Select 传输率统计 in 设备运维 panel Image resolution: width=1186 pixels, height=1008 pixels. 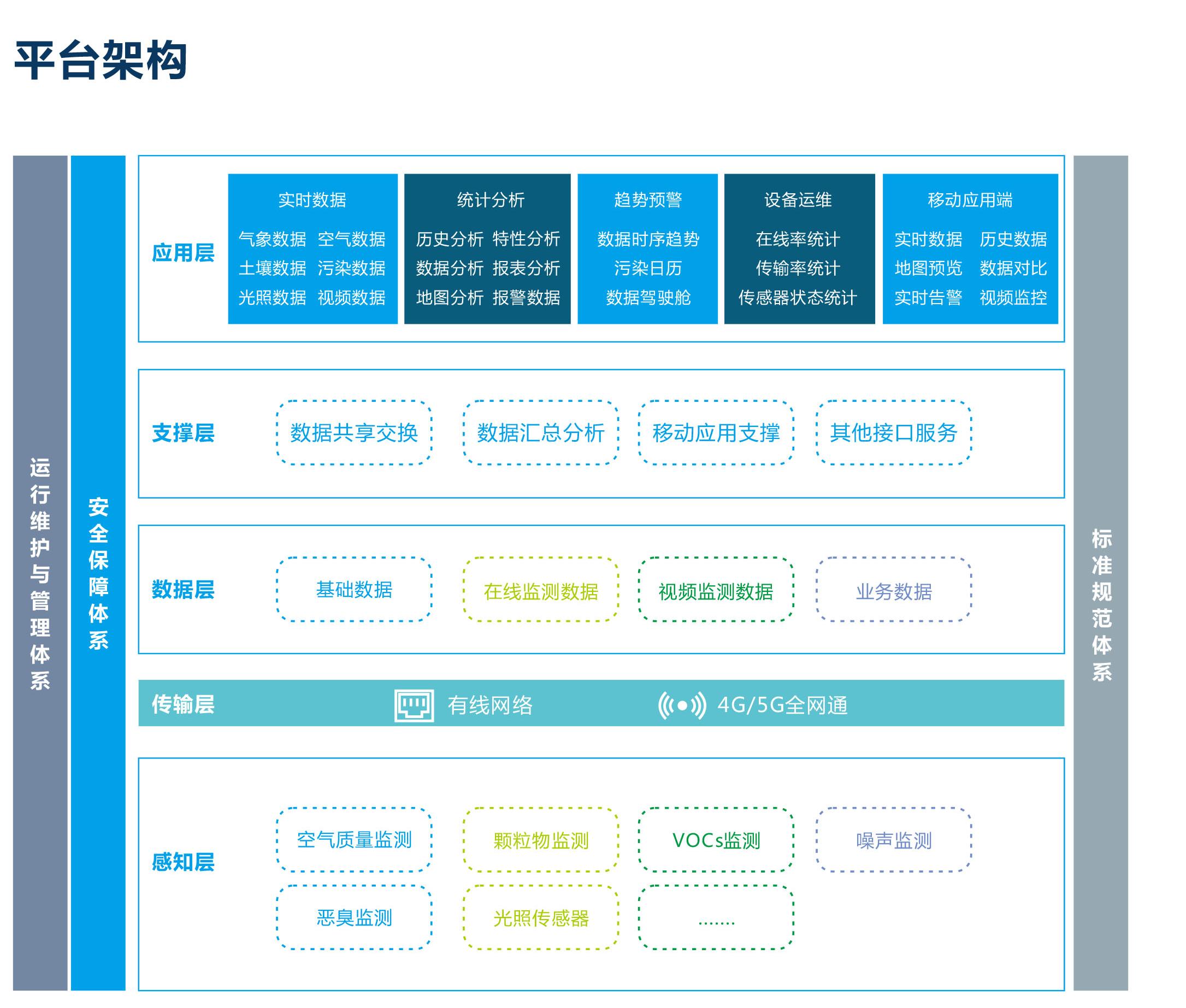pyautogui.click(x=798, y=268)
